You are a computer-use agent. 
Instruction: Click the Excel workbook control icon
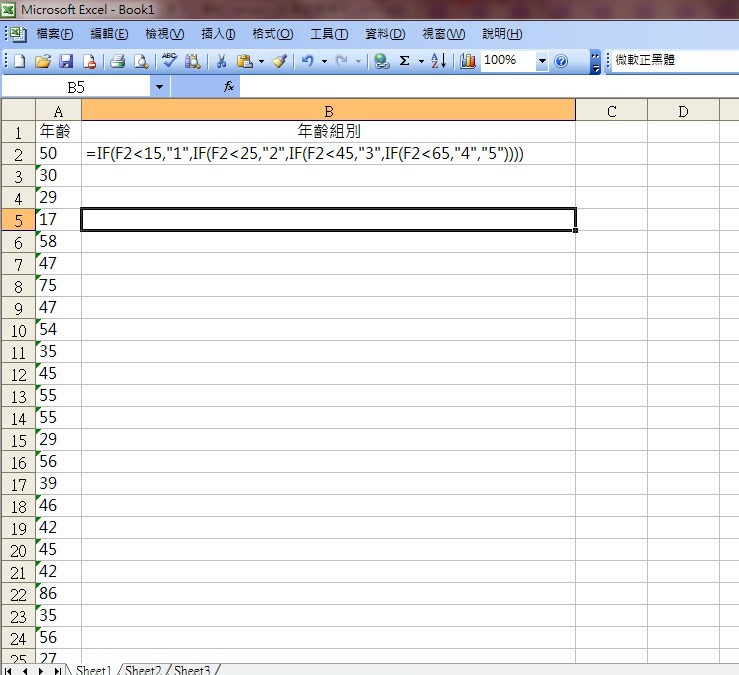[17, 33]
